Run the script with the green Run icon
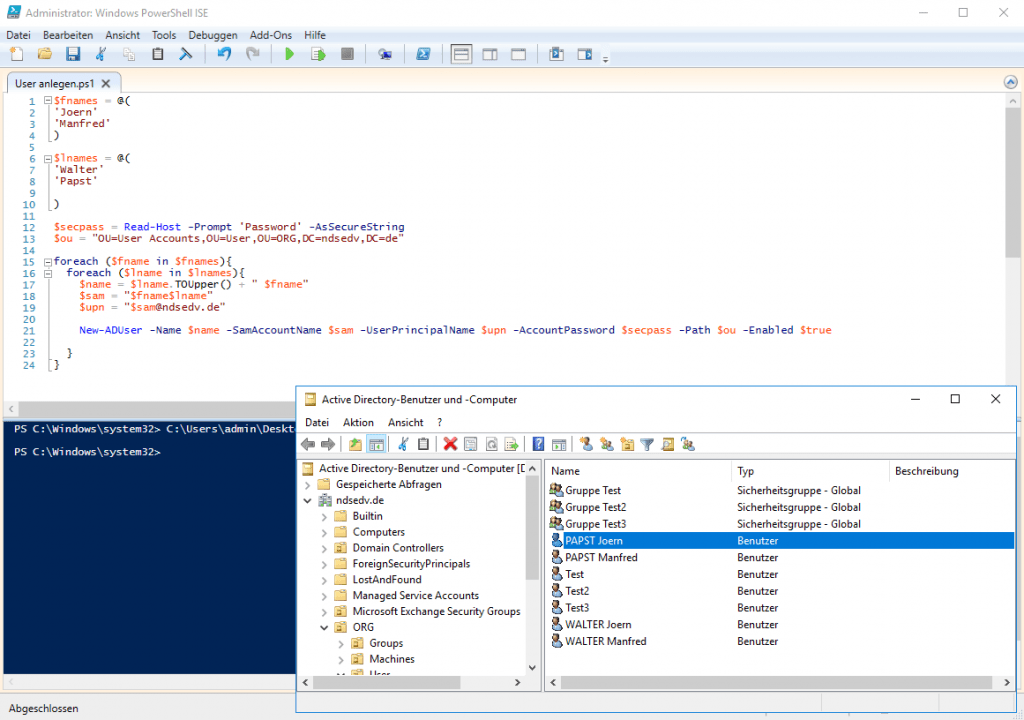The height and width of the screenshot is (720, 1024). pos(290,54)
